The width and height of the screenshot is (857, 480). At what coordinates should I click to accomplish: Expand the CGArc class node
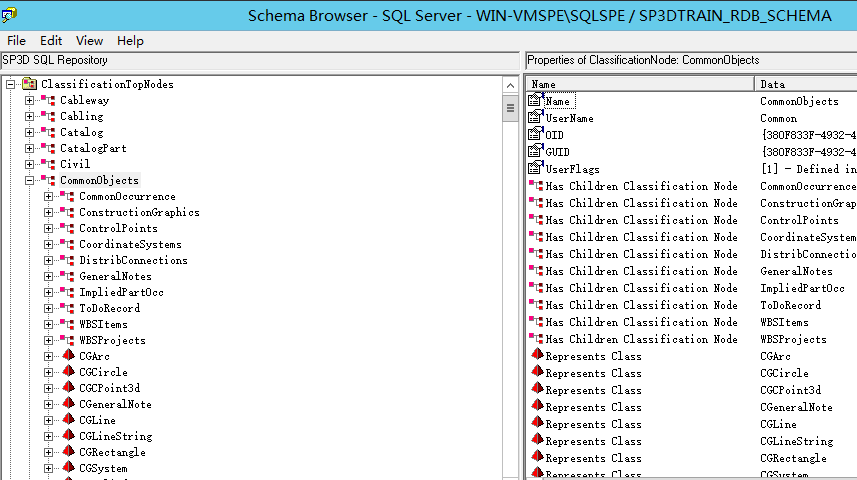click(49, 356)
